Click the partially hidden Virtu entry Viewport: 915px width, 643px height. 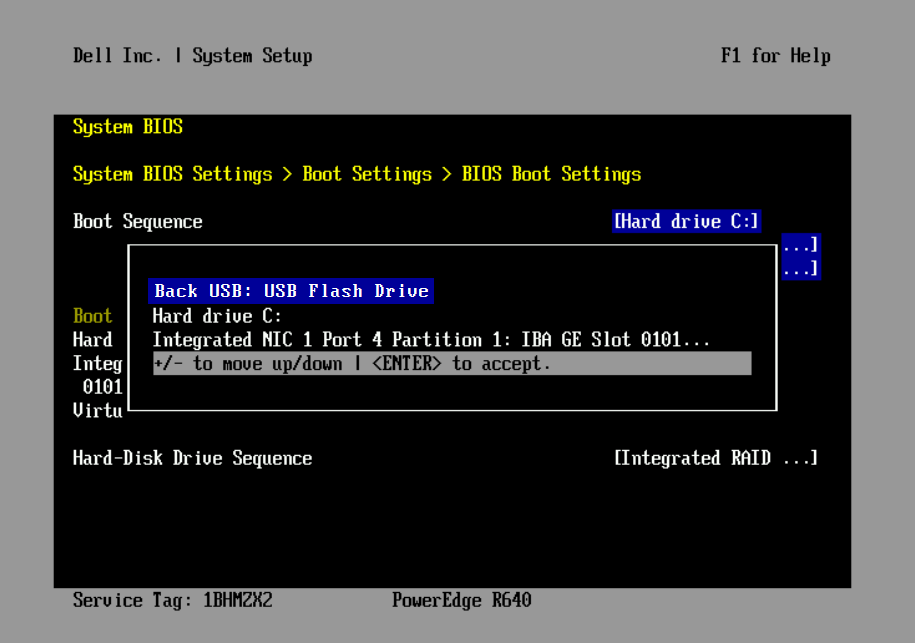click(97, 410)
